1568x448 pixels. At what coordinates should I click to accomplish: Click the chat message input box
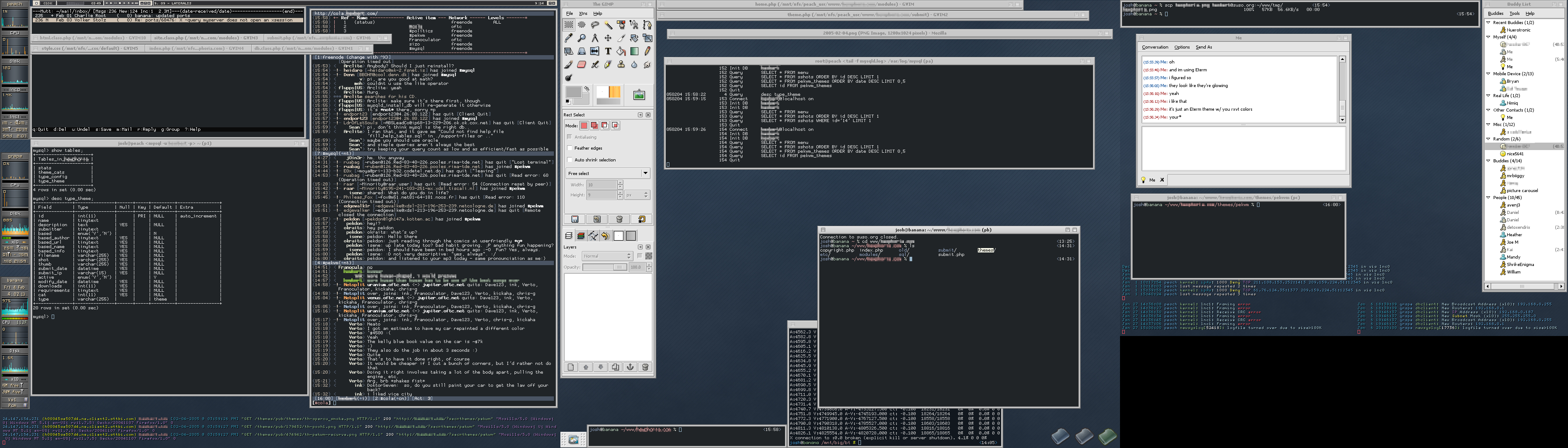coord(1243,149)
